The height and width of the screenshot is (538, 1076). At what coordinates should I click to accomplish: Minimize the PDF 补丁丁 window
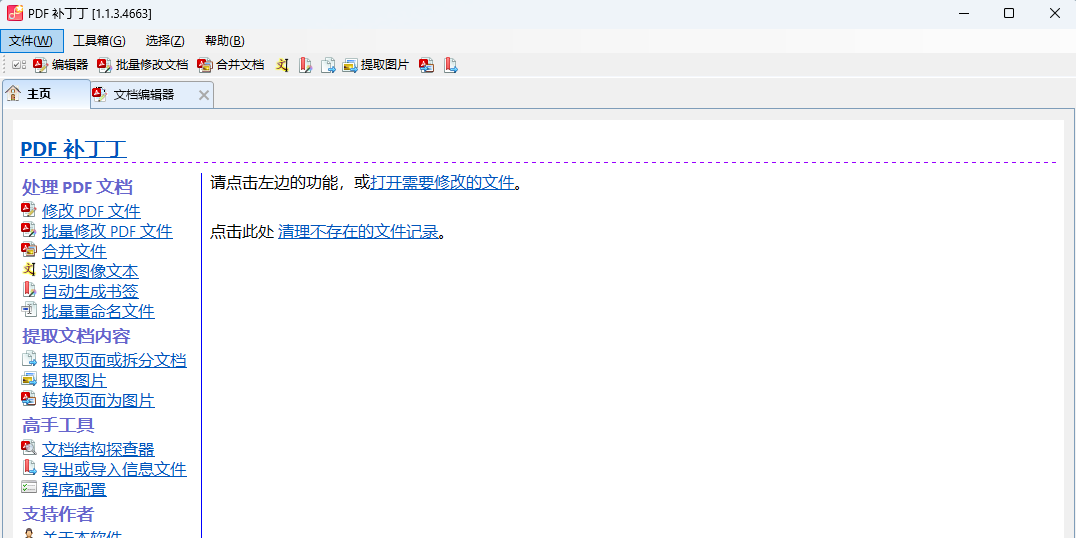963,14
